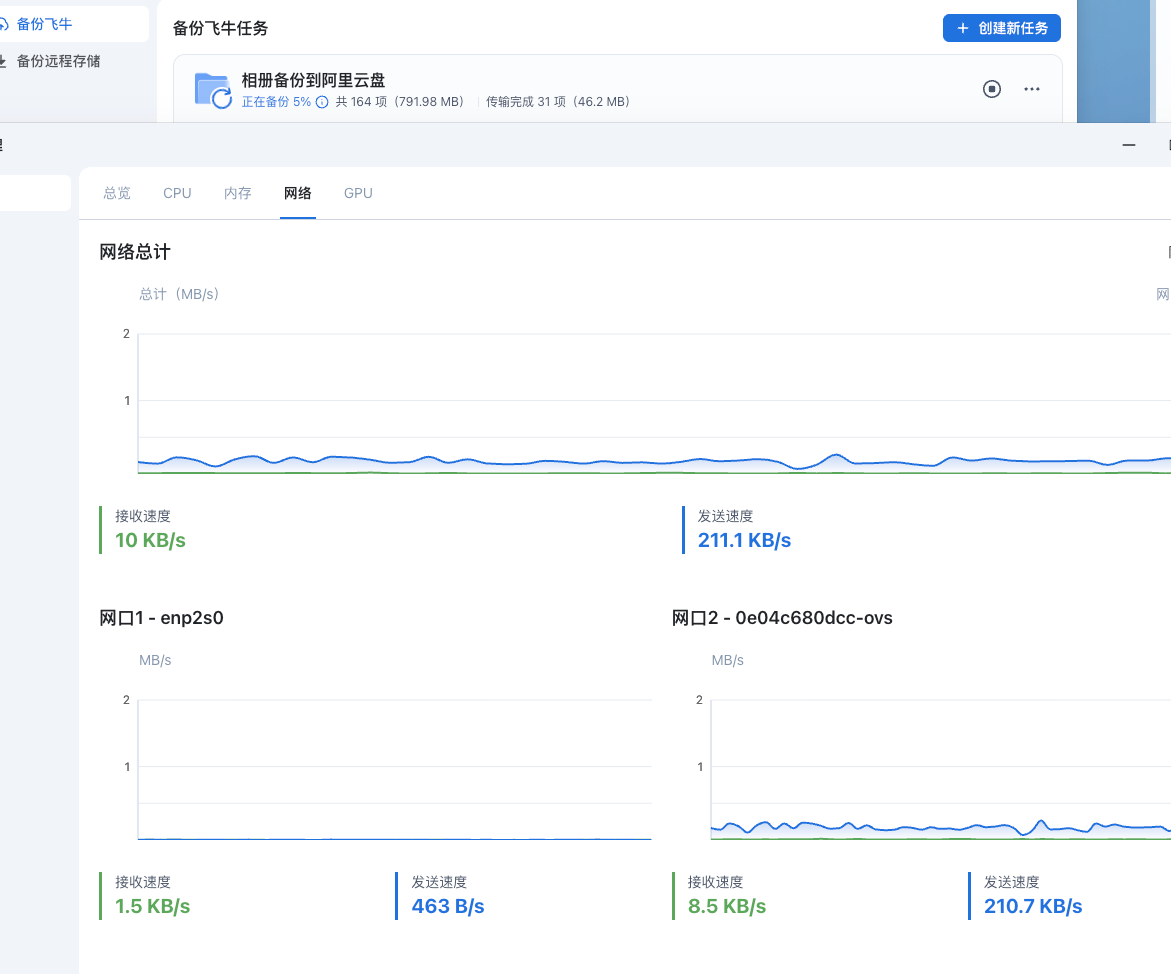The height and width of the screenshot is (974, 1171).
Task: Click the 备份远程存储 download sidebar icon
Action: (x=3, y=61)
